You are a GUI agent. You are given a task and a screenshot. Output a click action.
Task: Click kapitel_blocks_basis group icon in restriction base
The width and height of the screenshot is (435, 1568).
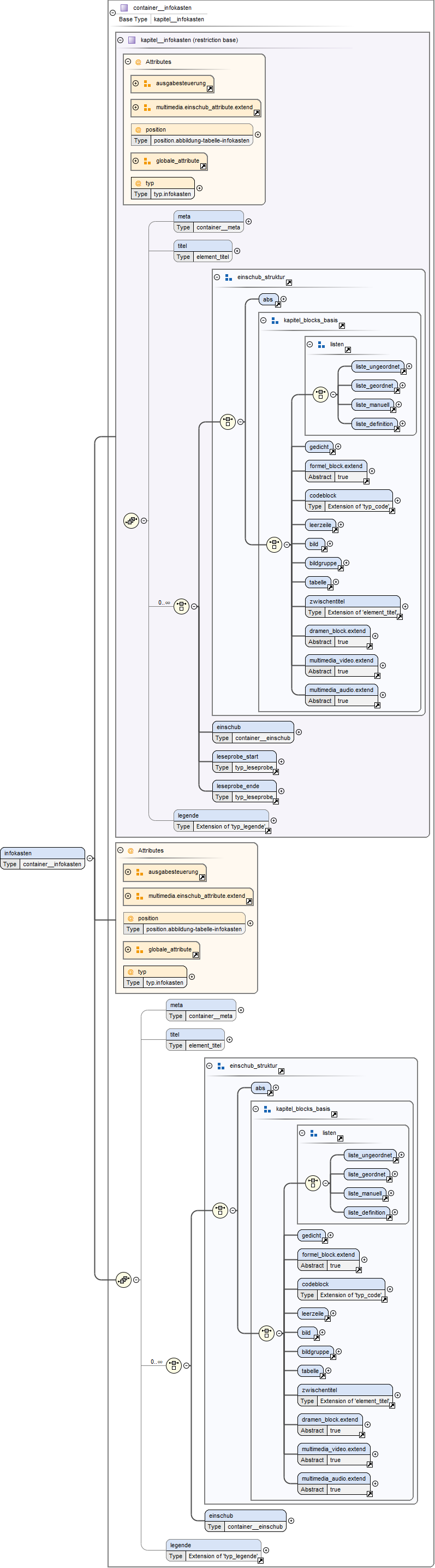pyautogui.click(x=275, y=321)
